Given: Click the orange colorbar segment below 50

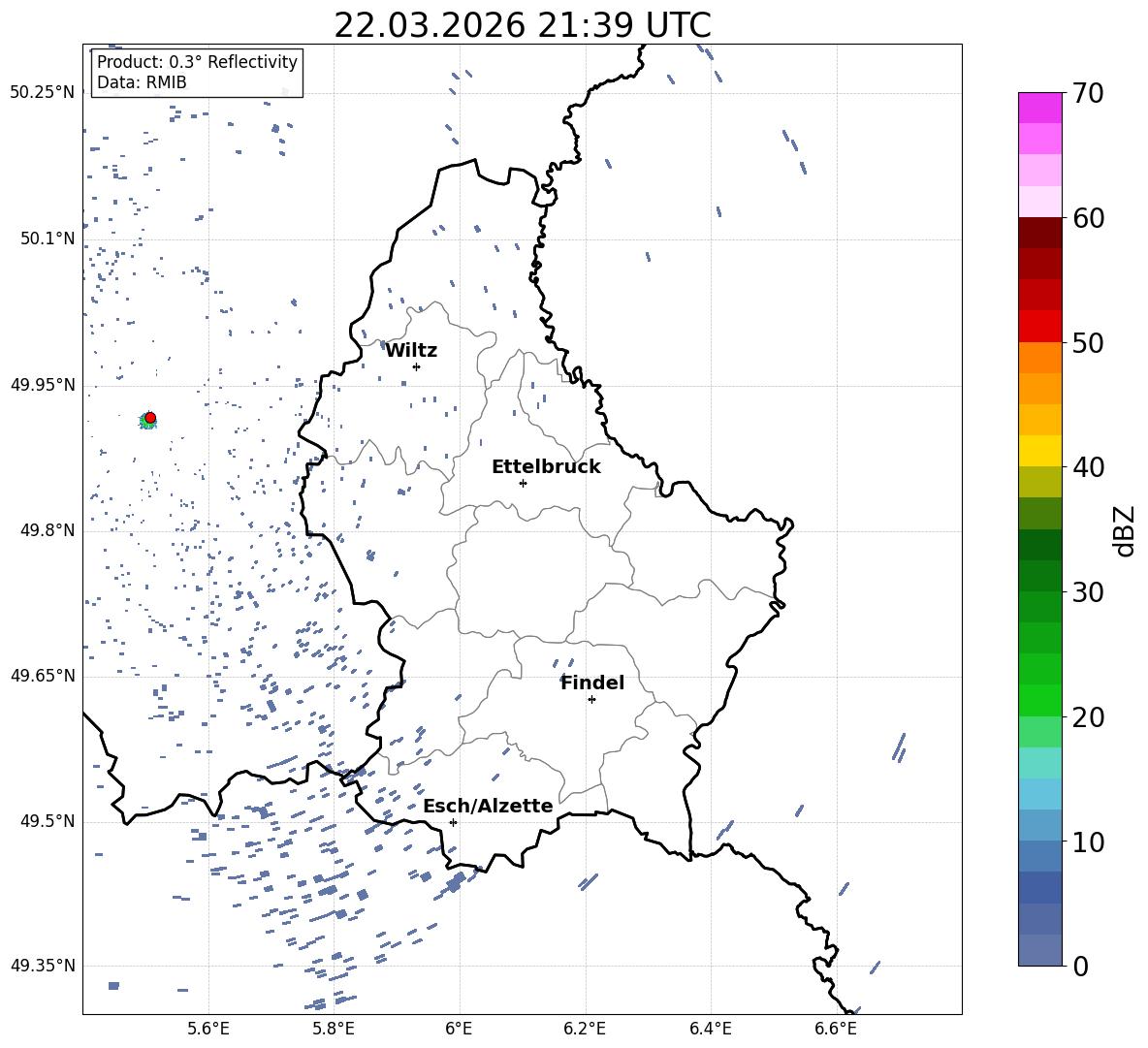Looking at the screenshot, I should tap(1040, 358).
